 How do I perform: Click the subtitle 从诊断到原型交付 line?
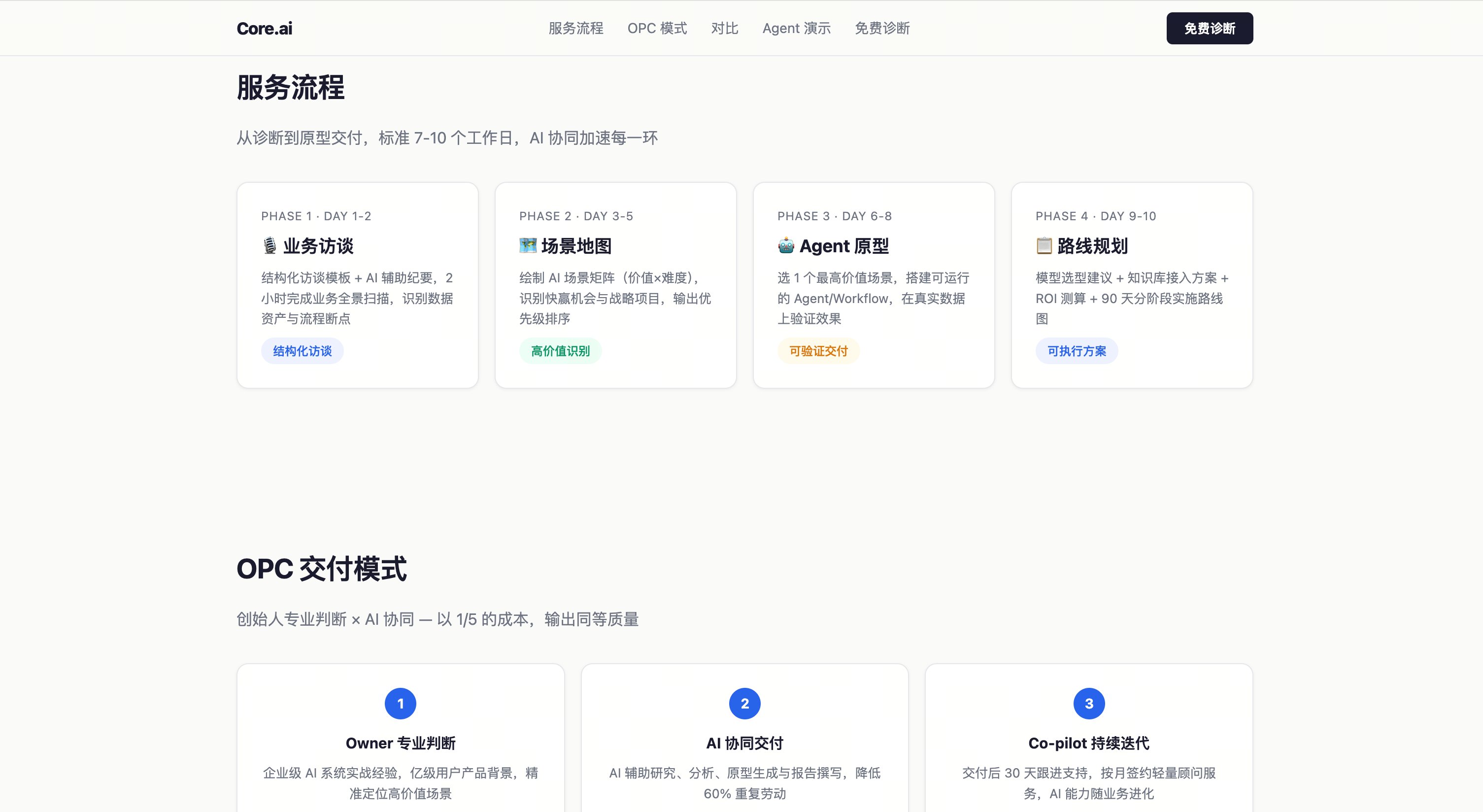pyautogui.click(x=447, y=137)
